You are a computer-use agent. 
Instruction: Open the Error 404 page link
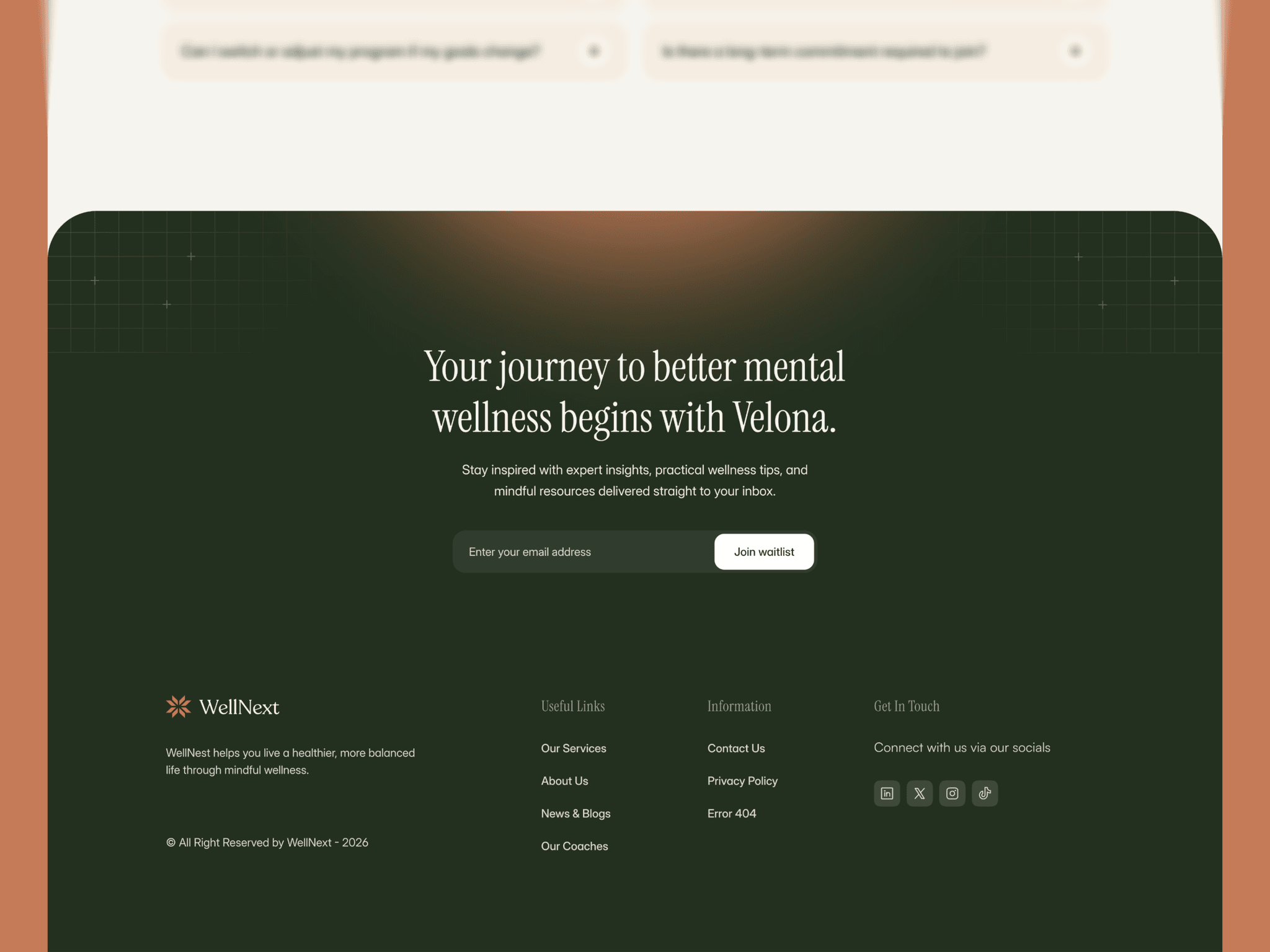(x=732, y=813)
